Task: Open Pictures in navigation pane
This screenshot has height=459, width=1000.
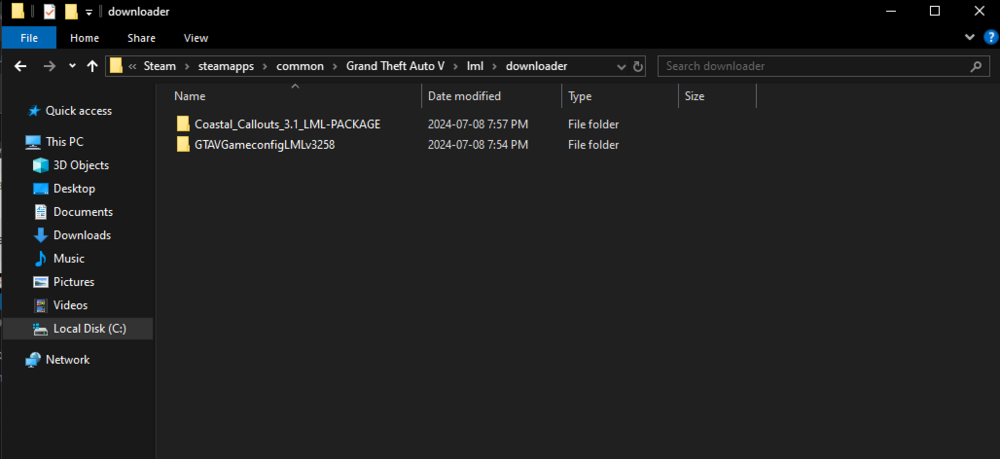Action: click(x=74, y=282)
